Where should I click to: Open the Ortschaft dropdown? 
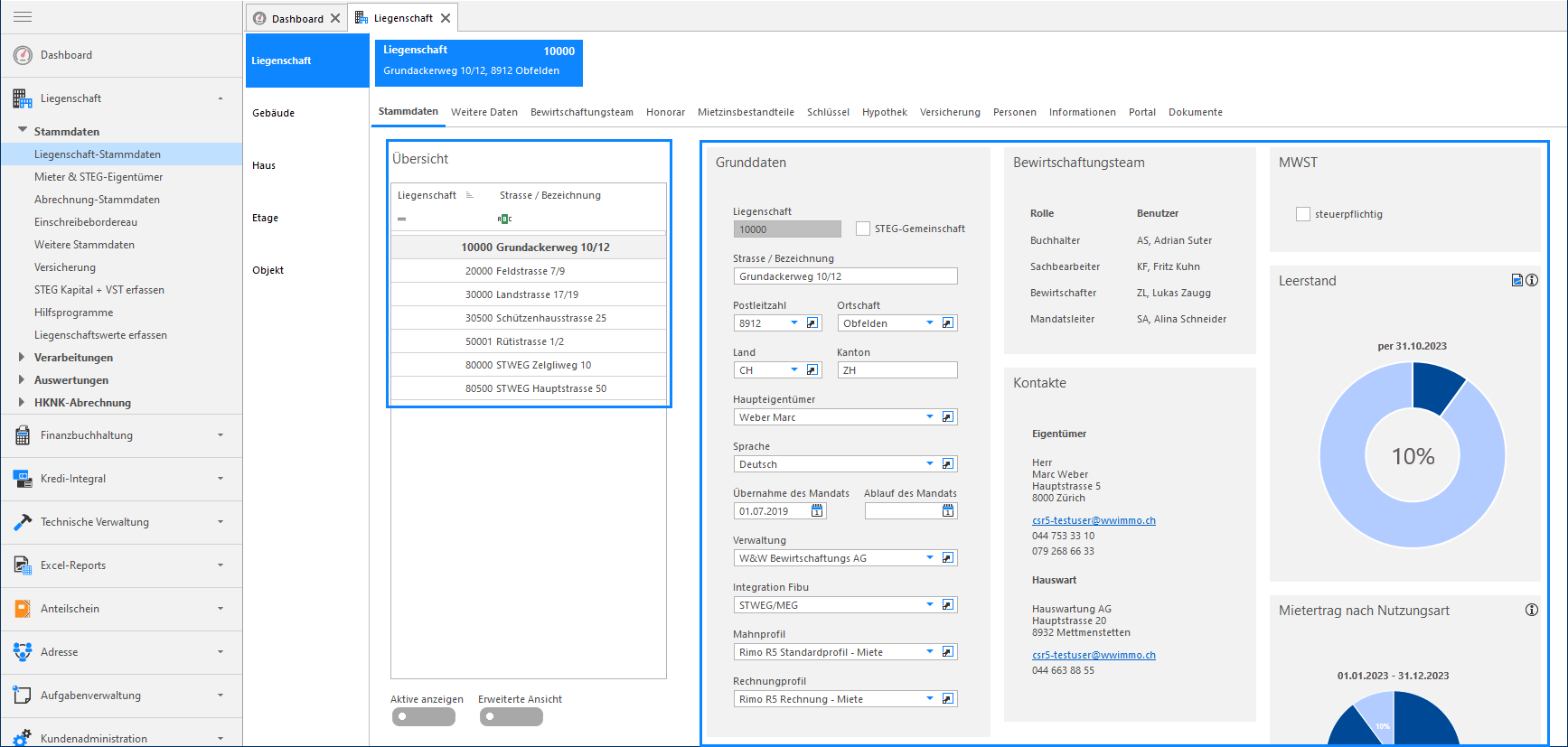click(x=930, y=323)
